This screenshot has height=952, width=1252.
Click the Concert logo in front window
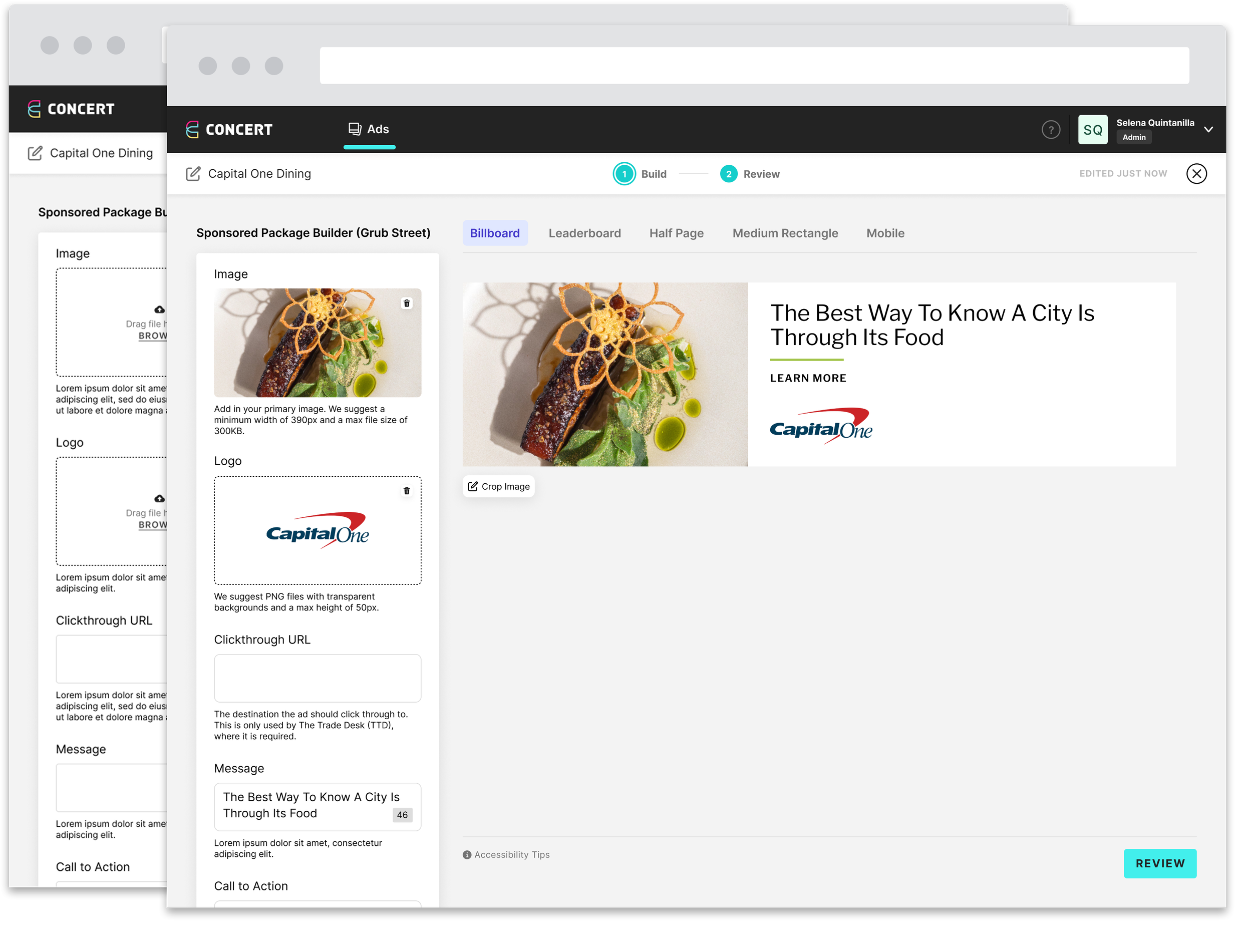coord(229,130)
